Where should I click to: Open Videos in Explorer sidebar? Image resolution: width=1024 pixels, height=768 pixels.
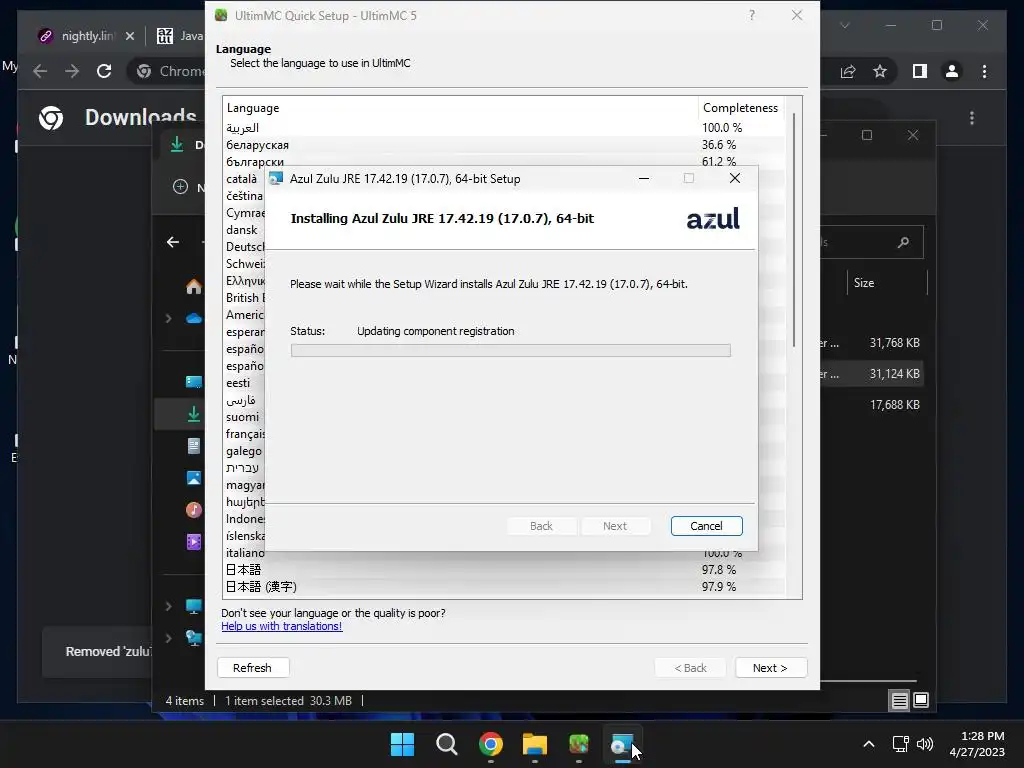click(194, 542)
